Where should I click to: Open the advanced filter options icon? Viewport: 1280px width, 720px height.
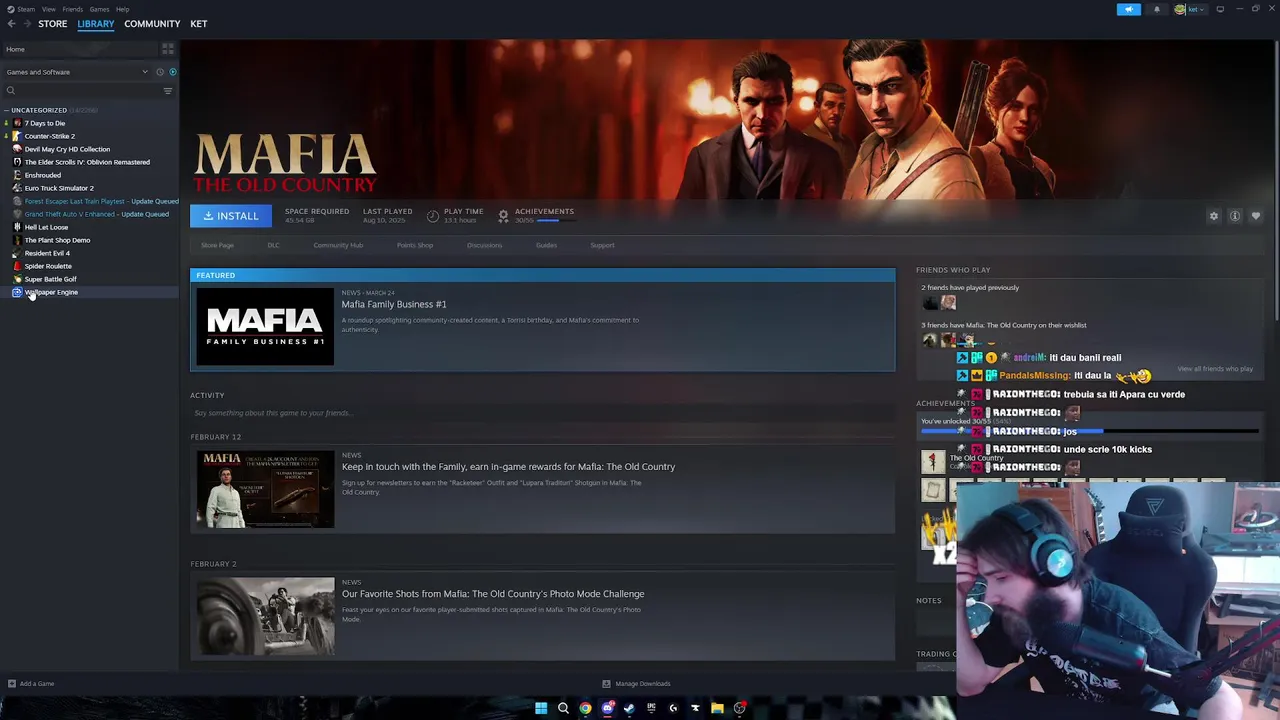(168, 91)
